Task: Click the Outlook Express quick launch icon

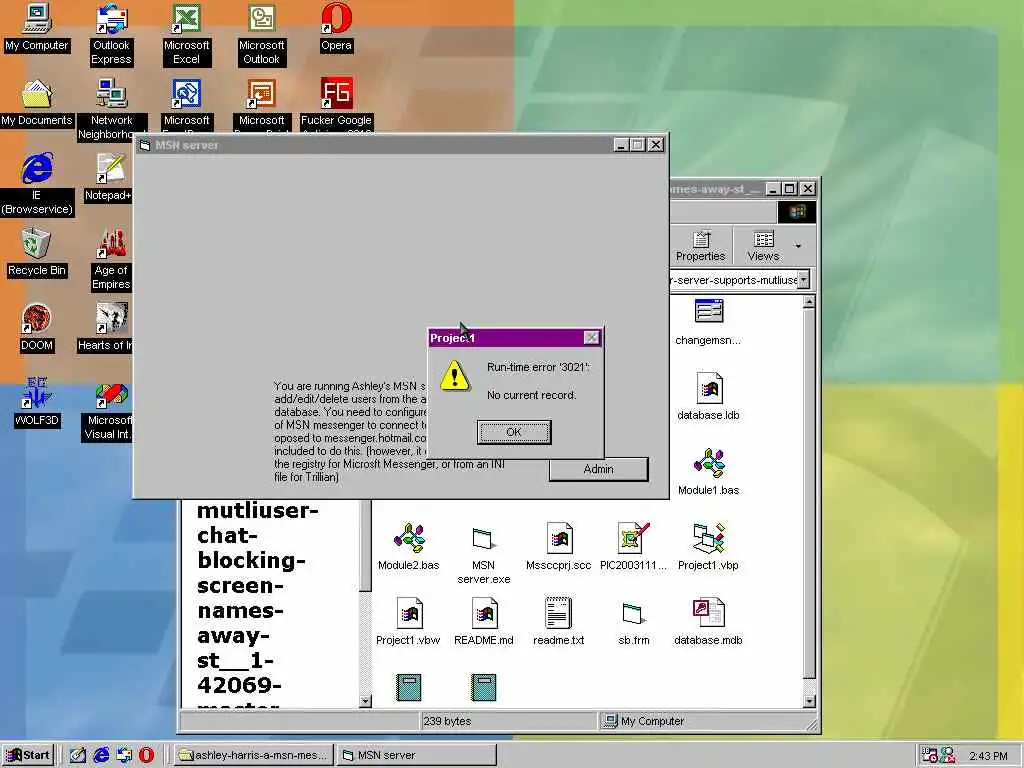Action: pyautogui.click(x=123, y=755)
